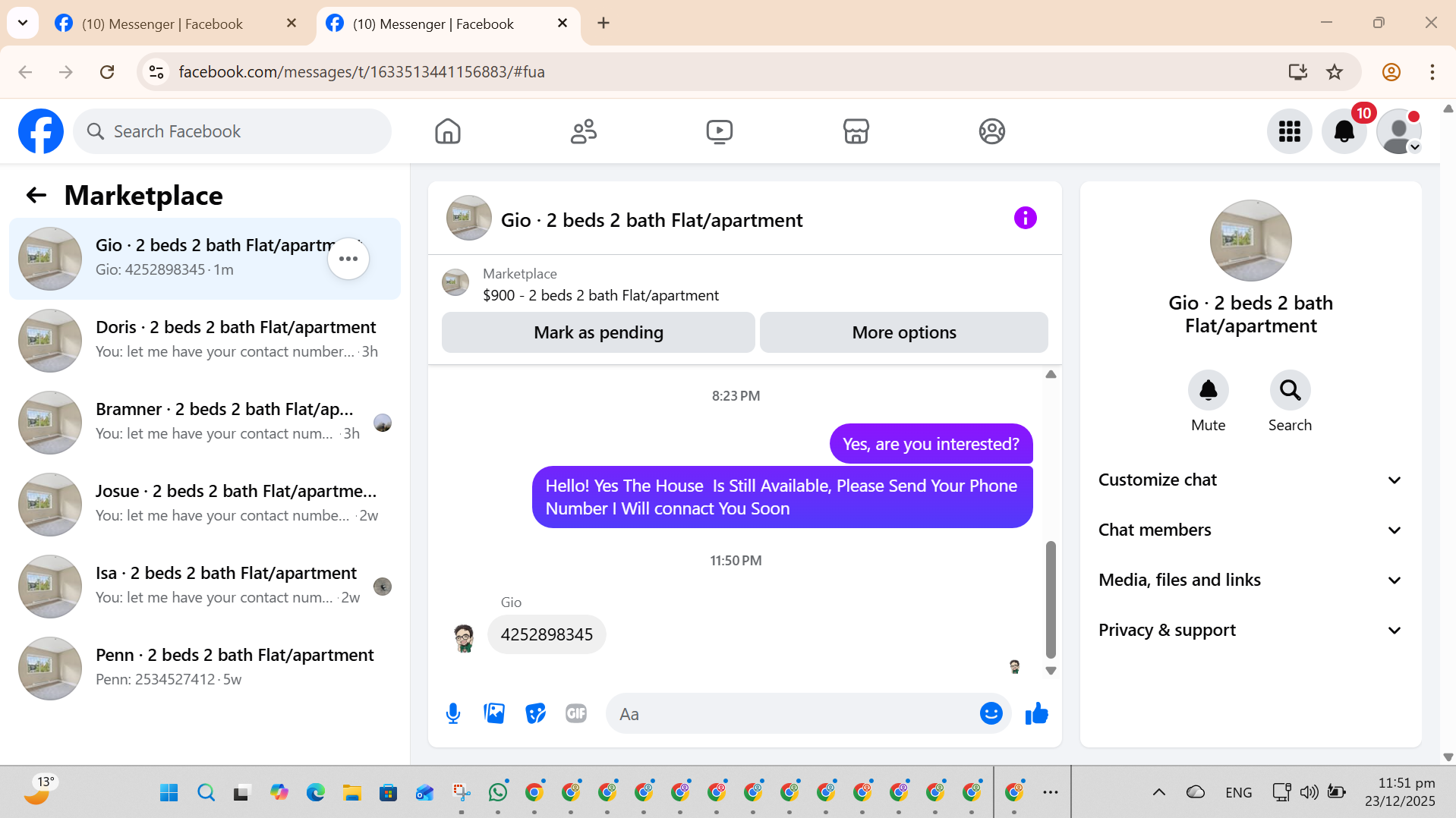Open the Friends icon in top nav
1456x818 pixels.
tap(584, 131)
